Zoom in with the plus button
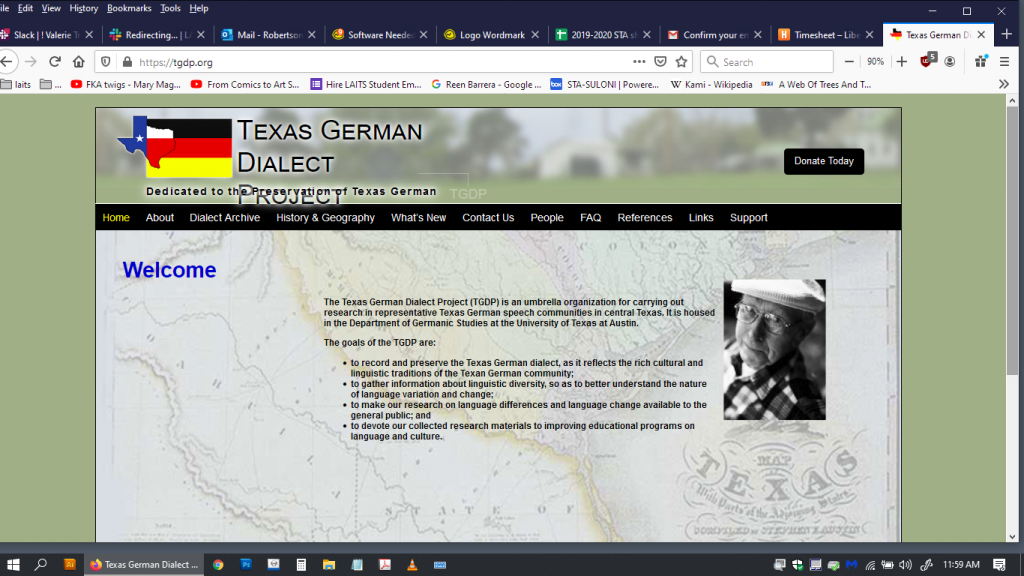The width and height of the screenshot is (1024, 576). pyautogui.click(x=902, y=61)
